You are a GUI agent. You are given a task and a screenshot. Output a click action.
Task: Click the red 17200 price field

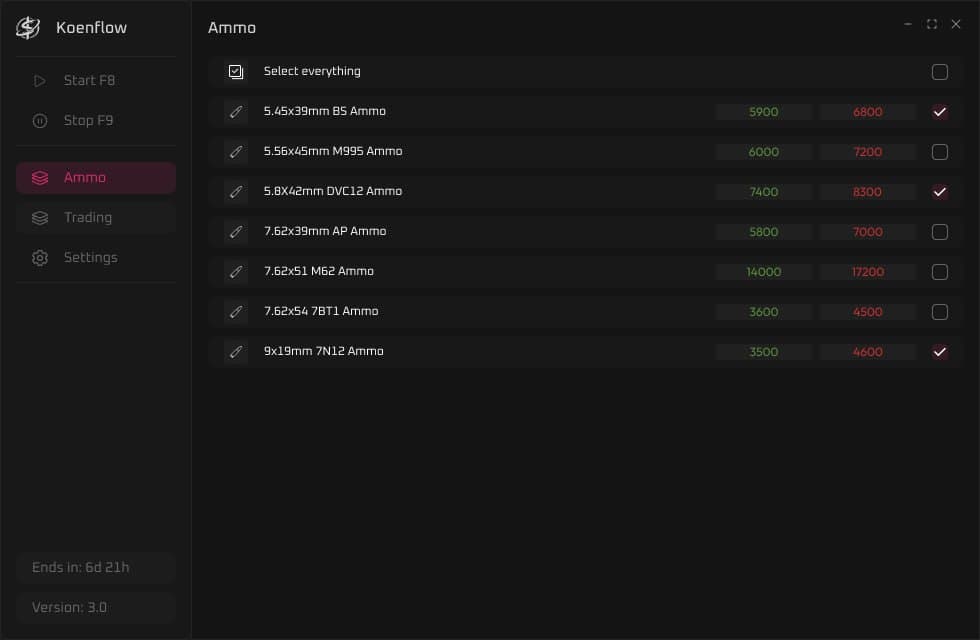pos(868,272)
